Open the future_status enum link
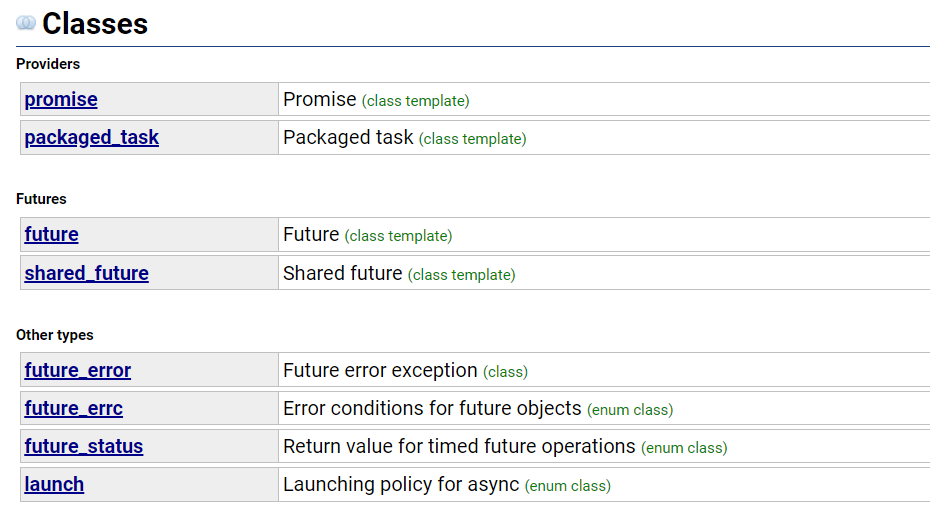This screenshot has width=930, height=512. point(83,447)
